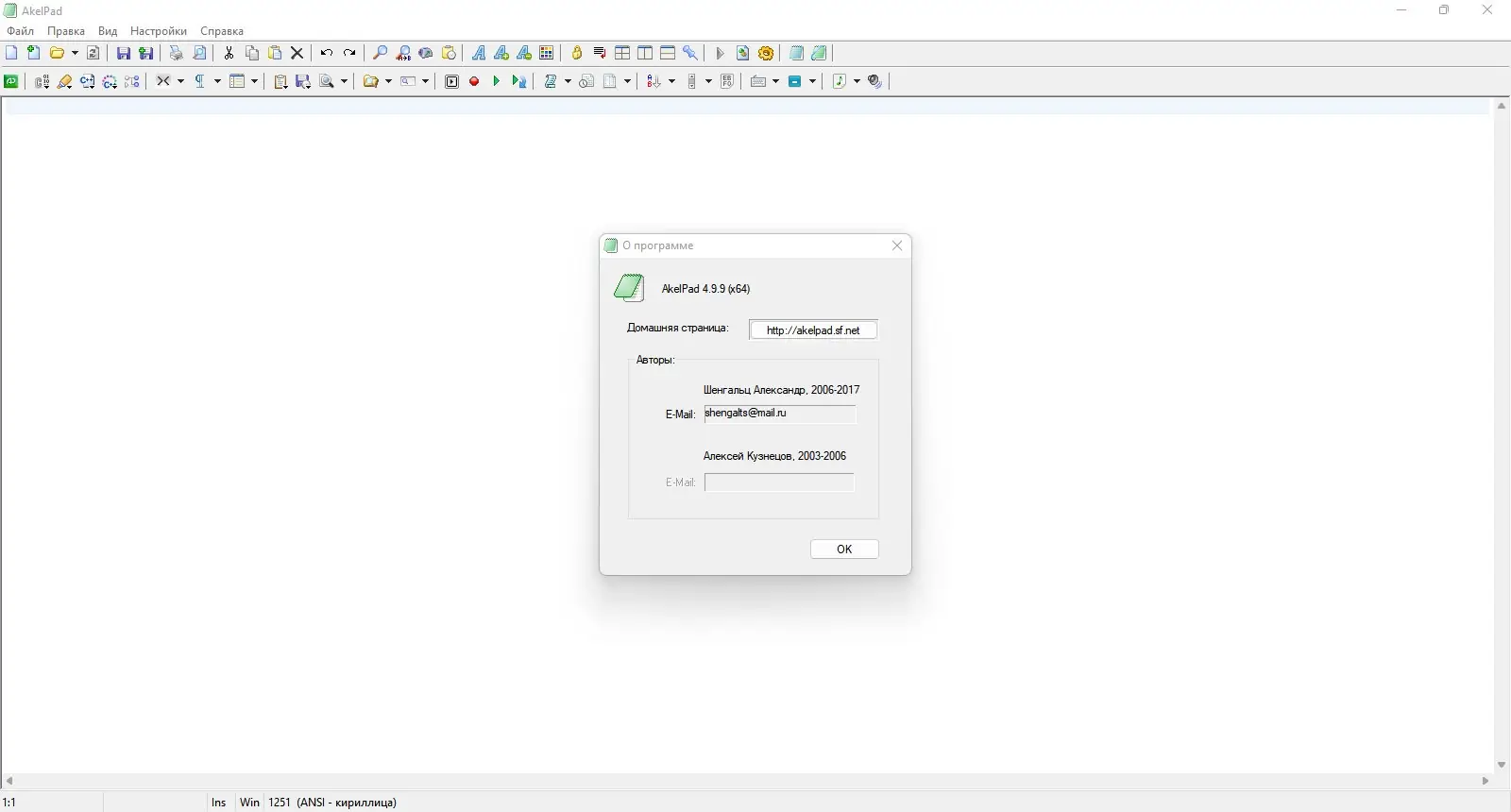Image resolution: width=1511 pixels, height=812 pixels.
Task: Toggle always-on-top with the blue pin icon
Action: pyautogui.click(x=690, y=53)
